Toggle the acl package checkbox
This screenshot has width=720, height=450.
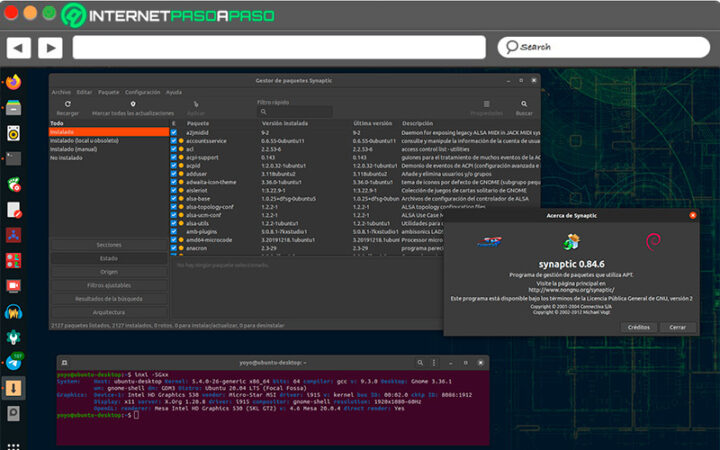(x=174, y=149)
